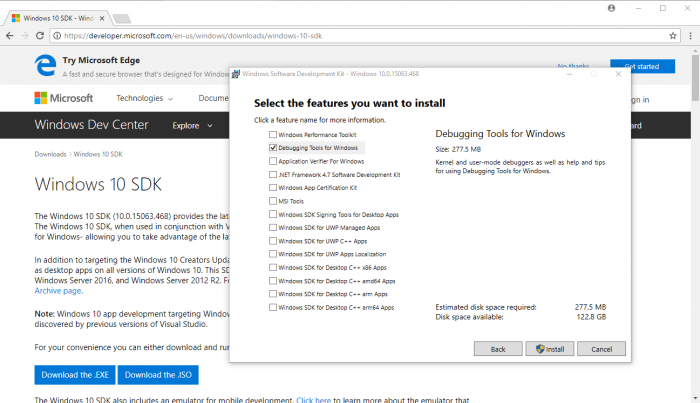Close the SDK installer dialog
Viewport: 700px width, 403px height.
[618, 74]
